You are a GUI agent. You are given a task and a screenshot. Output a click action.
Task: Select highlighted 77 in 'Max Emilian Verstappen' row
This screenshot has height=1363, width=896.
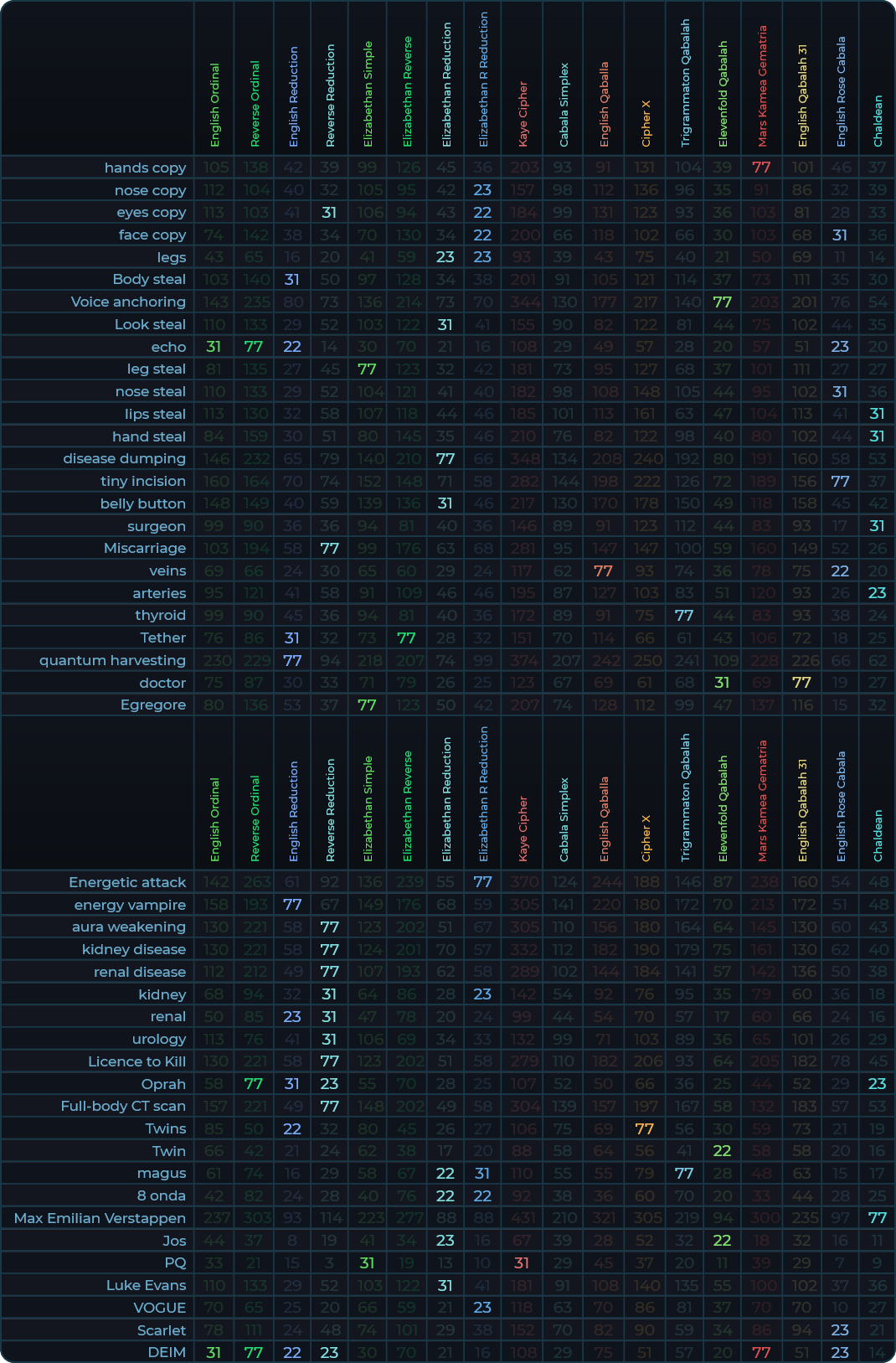pyautogui.click(x=877, y=1218)
